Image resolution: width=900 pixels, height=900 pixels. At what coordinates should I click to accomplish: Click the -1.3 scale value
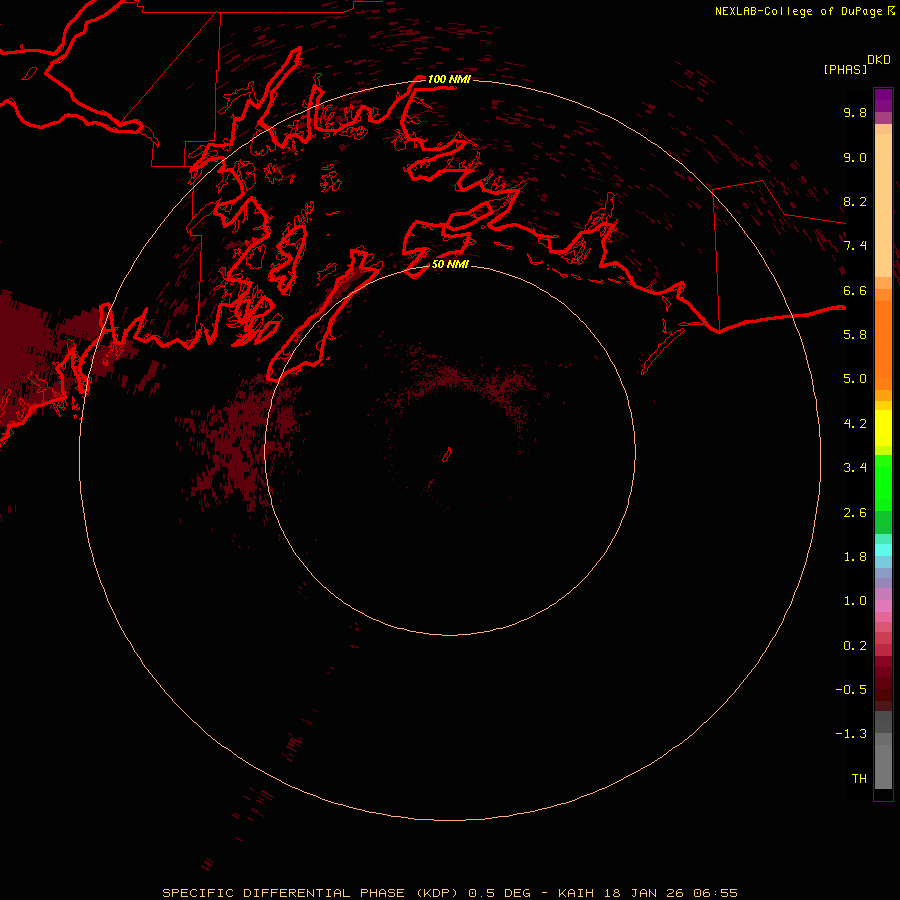851,734
